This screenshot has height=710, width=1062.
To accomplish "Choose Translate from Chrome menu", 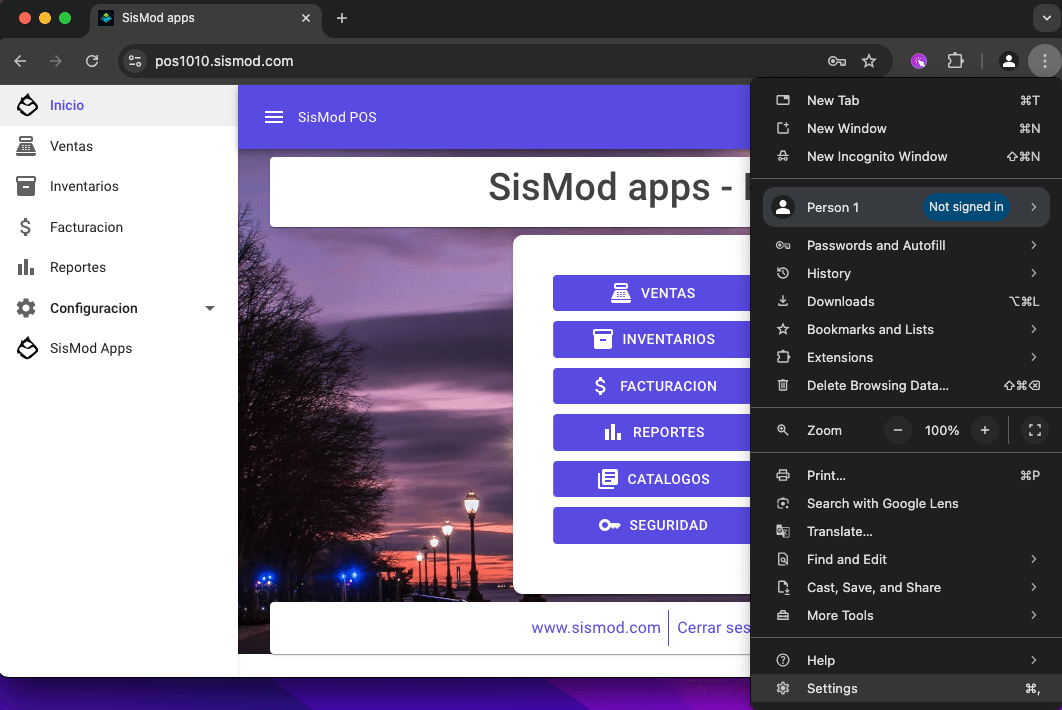I will tap(906, 531).
